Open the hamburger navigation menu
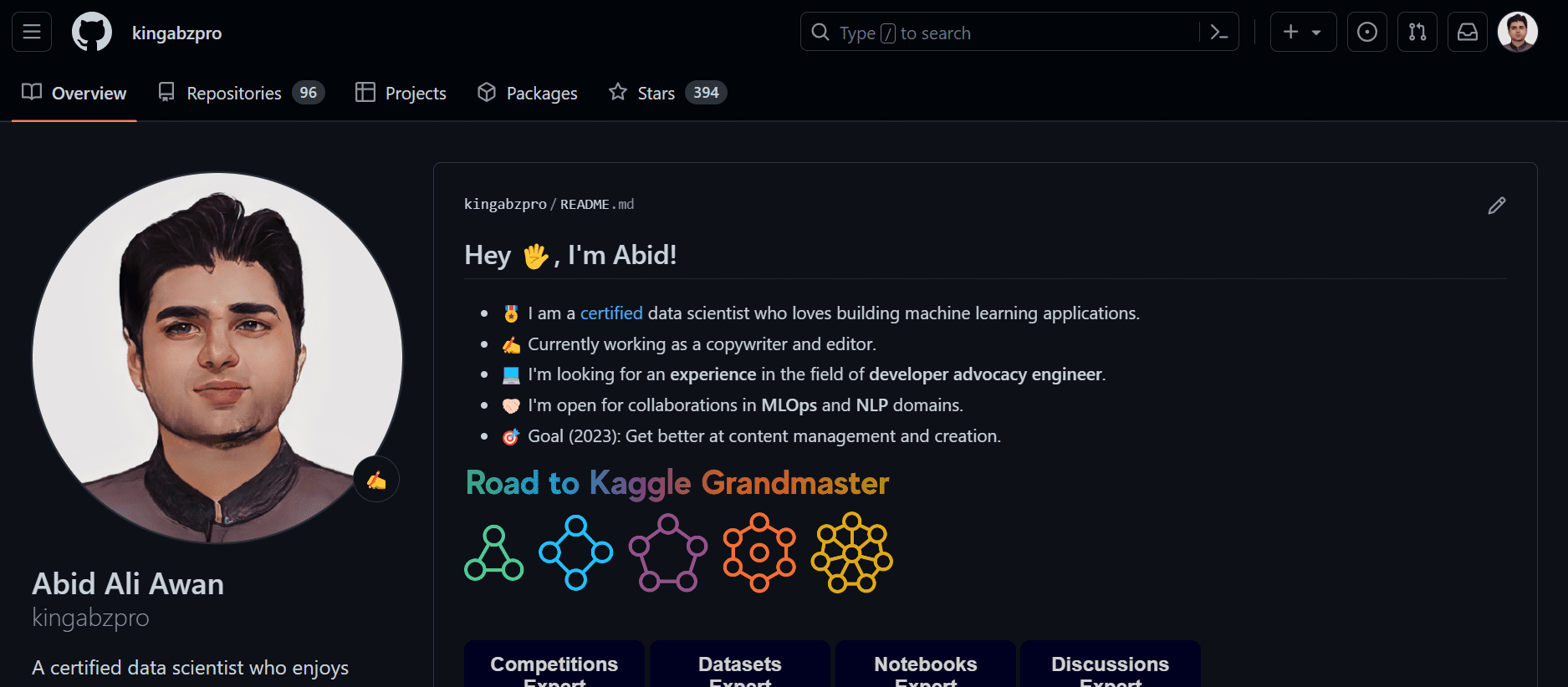The image size is (1568, 687). [32, 32]
